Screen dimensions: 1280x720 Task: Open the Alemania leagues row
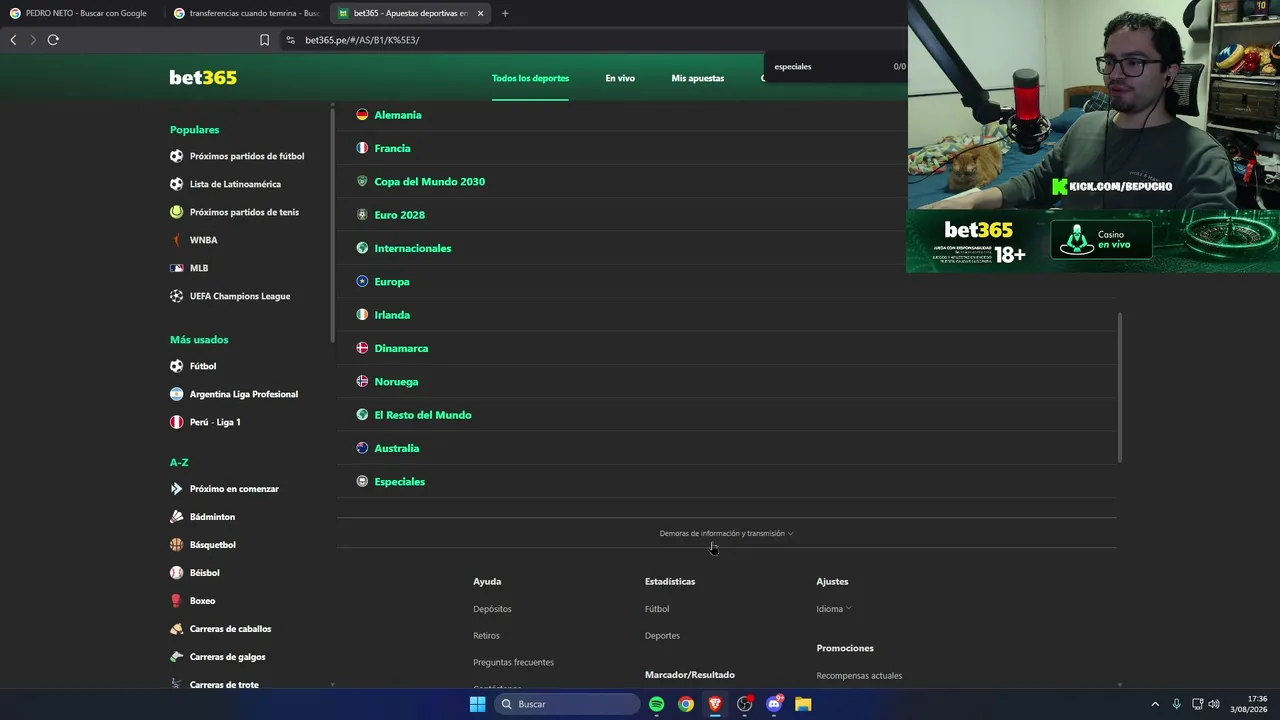(x=726, y=115)
